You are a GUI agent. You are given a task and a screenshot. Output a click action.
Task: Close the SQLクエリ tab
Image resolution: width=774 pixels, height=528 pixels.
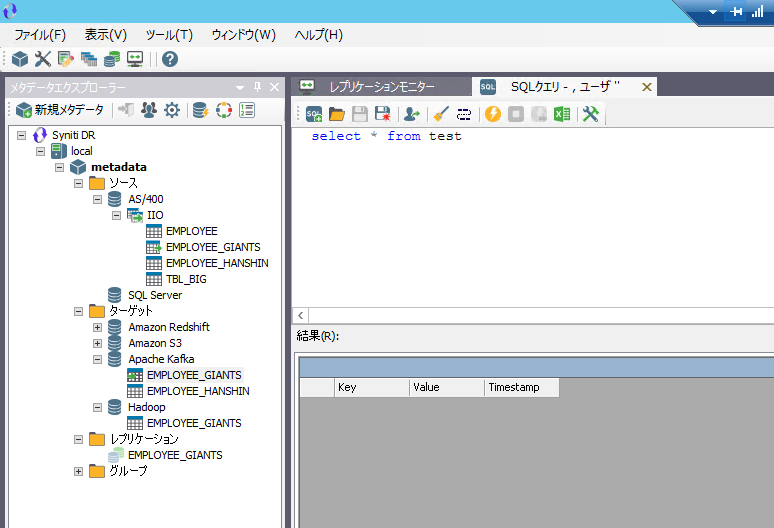[647, 87]
